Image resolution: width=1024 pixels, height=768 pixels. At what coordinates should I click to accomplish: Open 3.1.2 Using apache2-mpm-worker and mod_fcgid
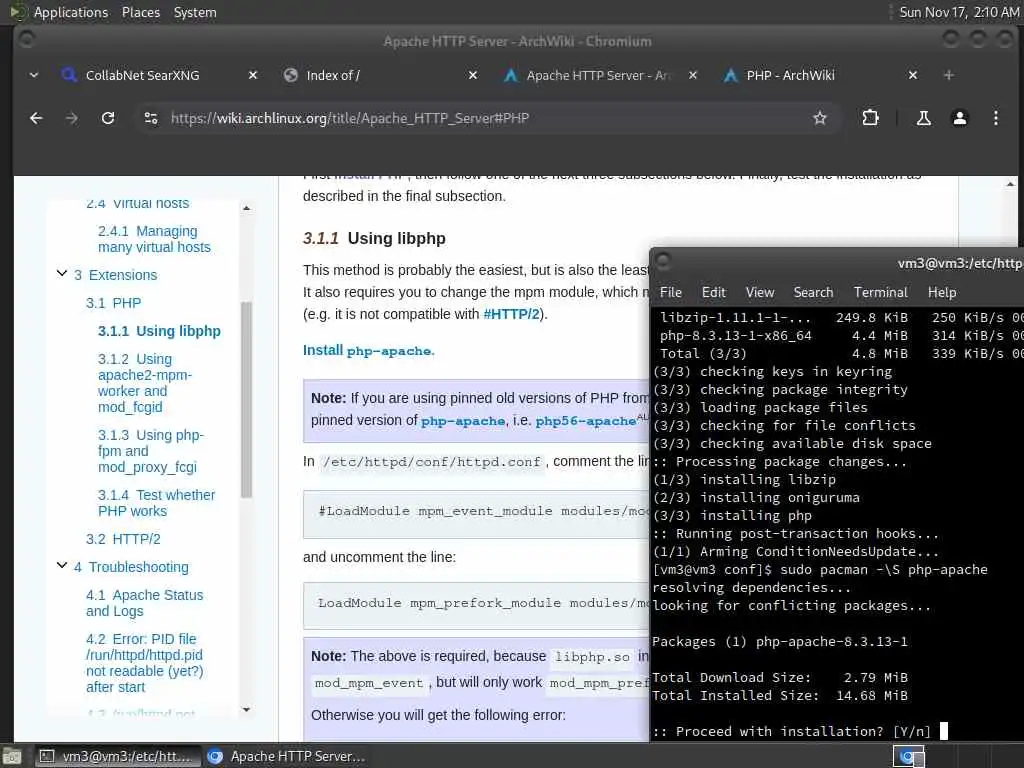pyautogui.click(x=145, y=383)
